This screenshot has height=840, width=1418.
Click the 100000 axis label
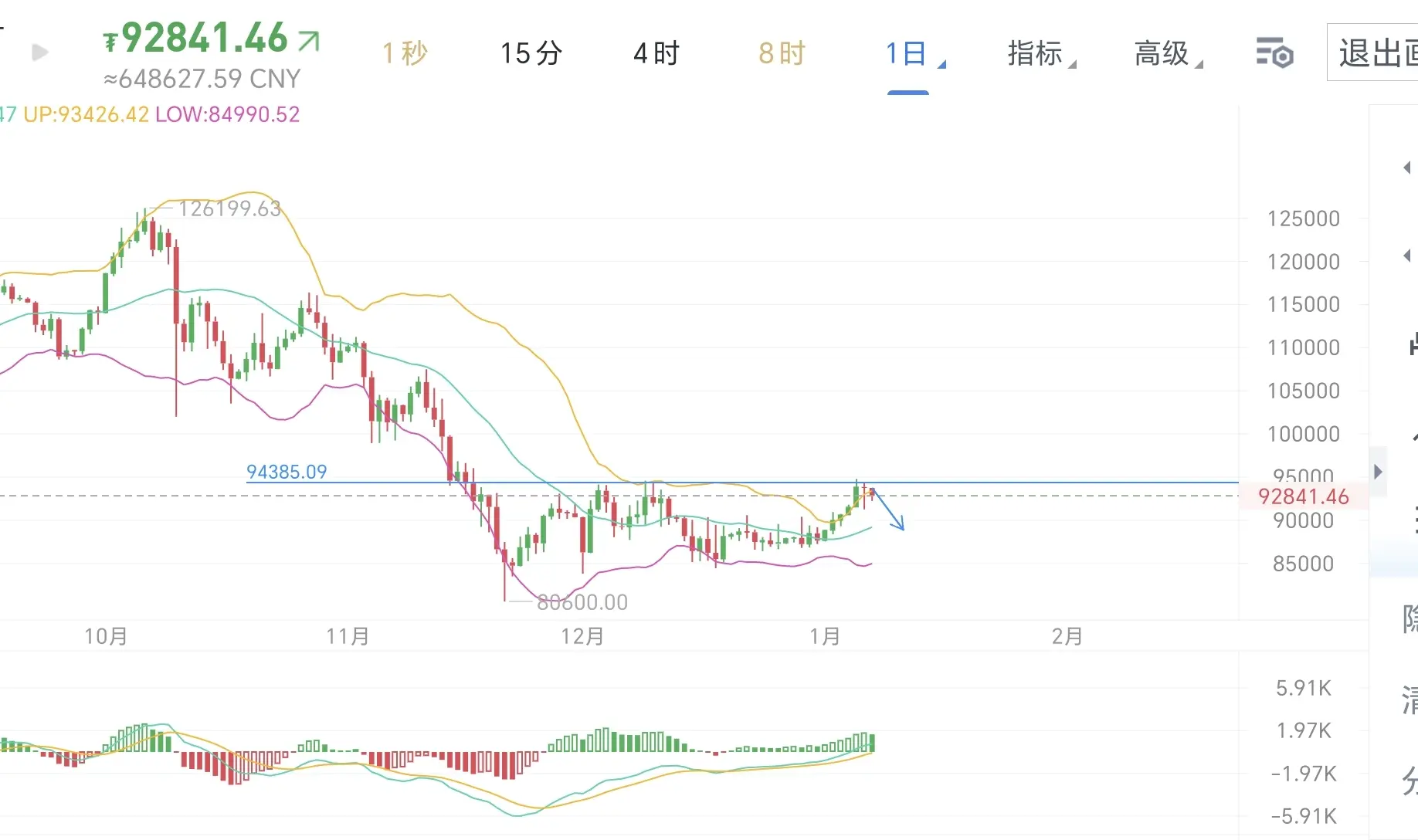point(1304,434)
